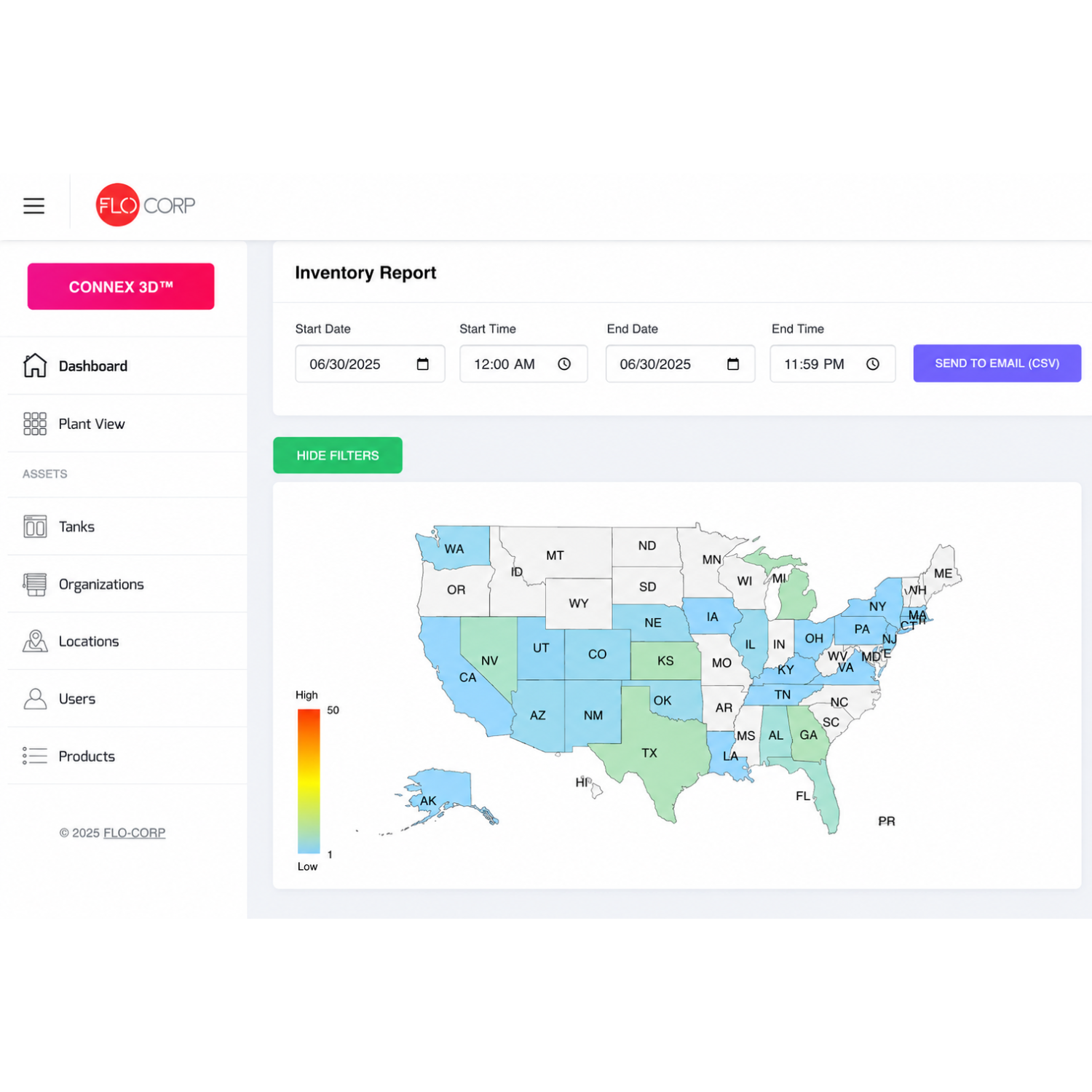Click the End Time field
1092x1092 pixels.
[833, 364]
